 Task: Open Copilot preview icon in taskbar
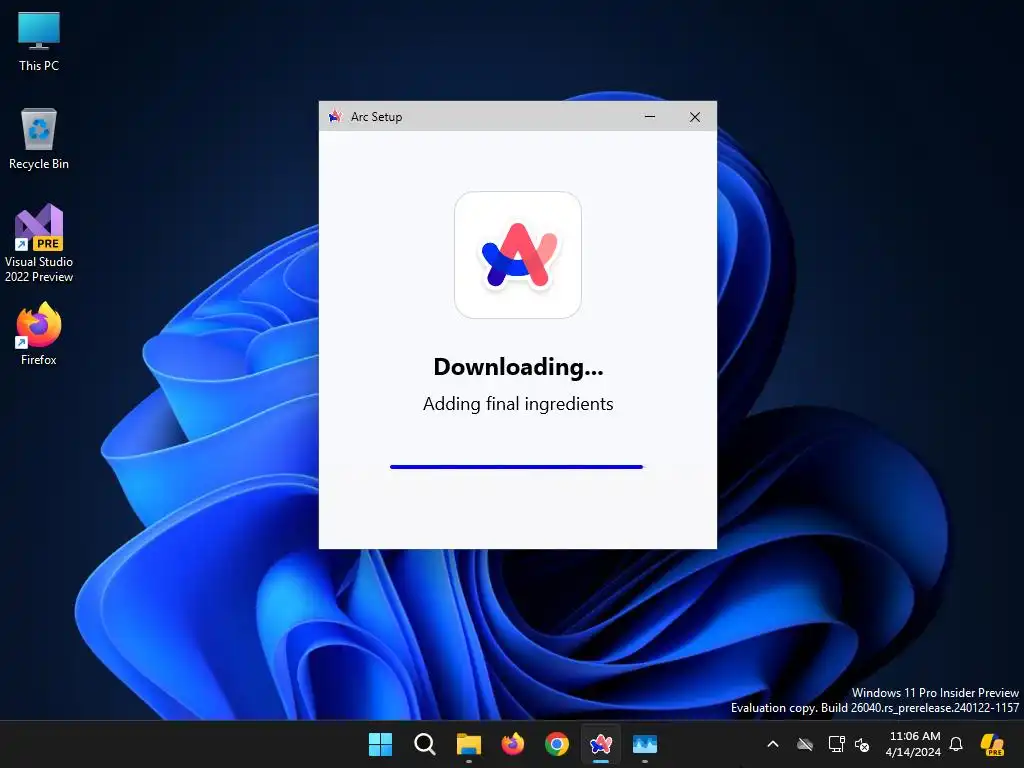(x=993, y=744)
